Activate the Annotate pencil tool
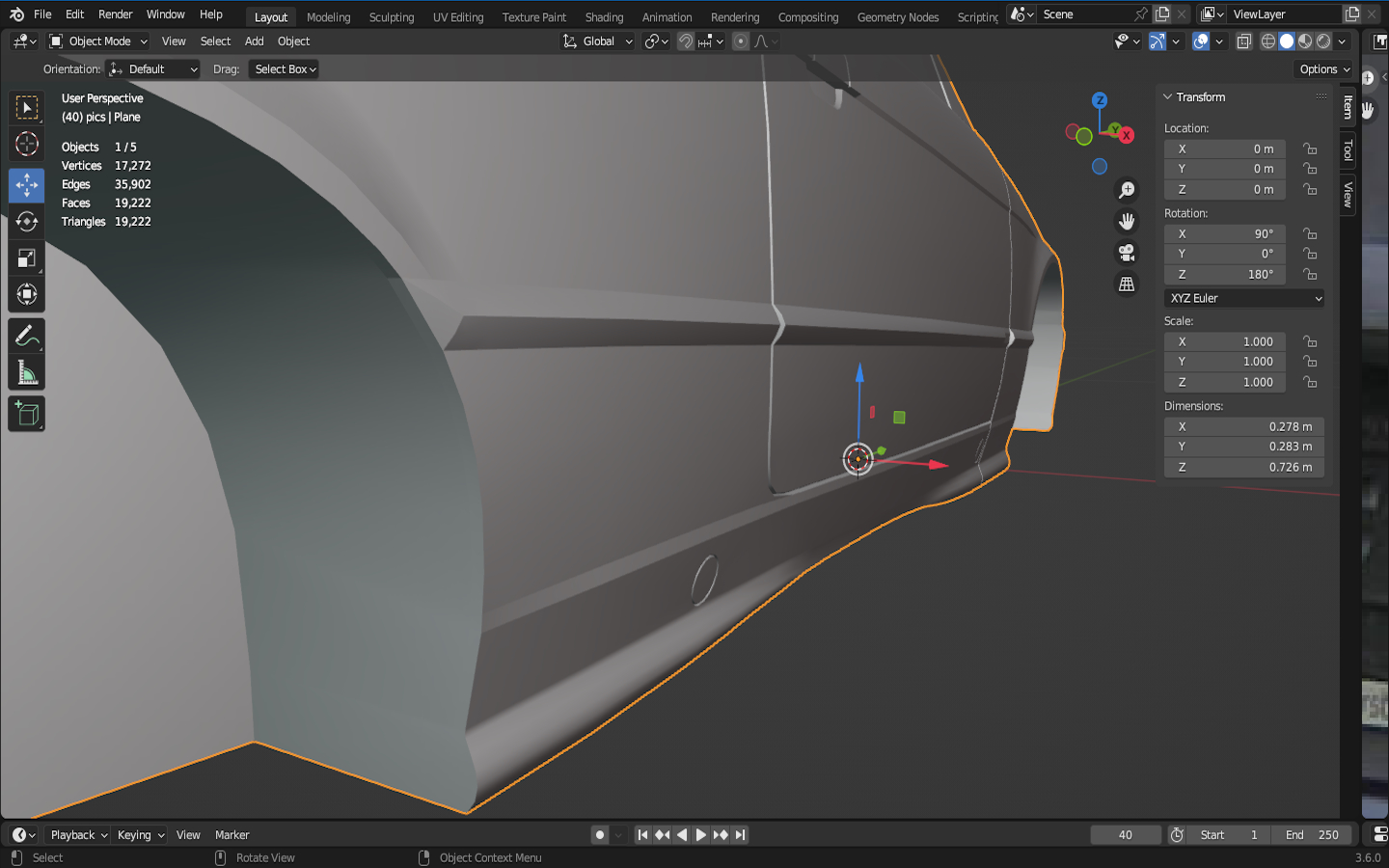The height and width of the screenshot is (868, 1389). click(26, 336)
